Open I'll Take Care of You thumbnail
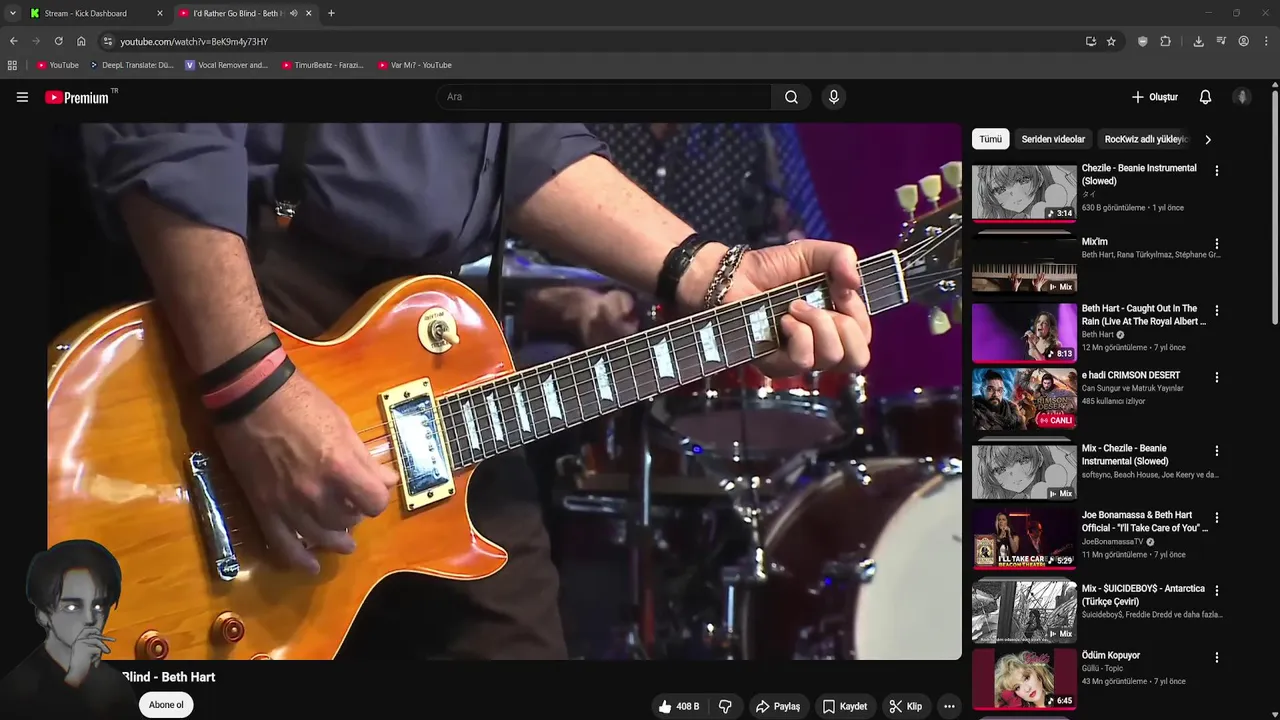Screen dimensions: 1280x720 pyautogui.click(x=1024, y=538)
